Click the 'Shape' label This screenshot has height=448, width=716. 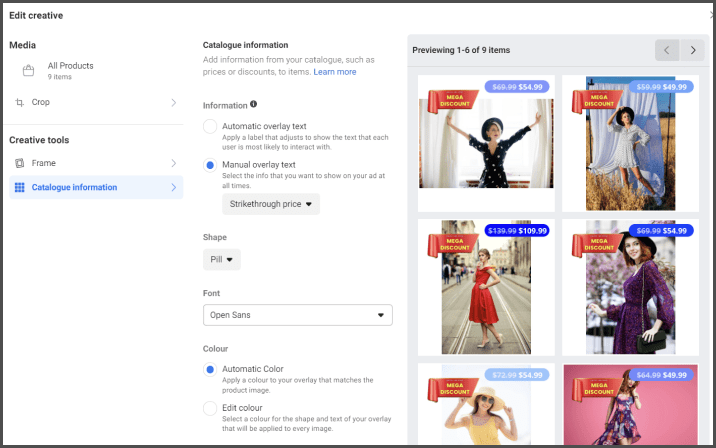pos(215,237)
